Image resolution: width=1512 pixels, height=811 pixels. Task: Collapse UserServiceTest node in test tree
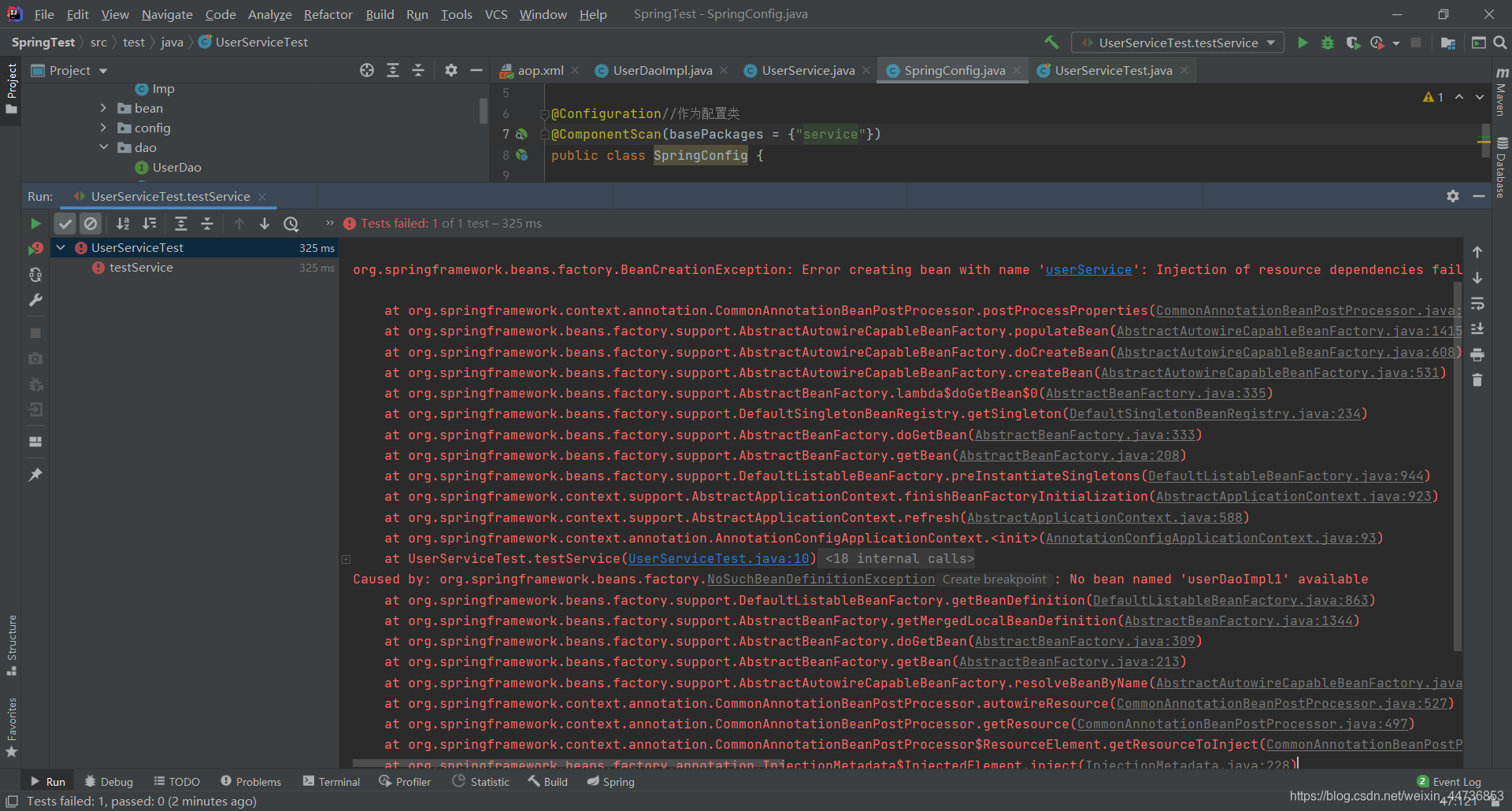click(x=61, y=247)
